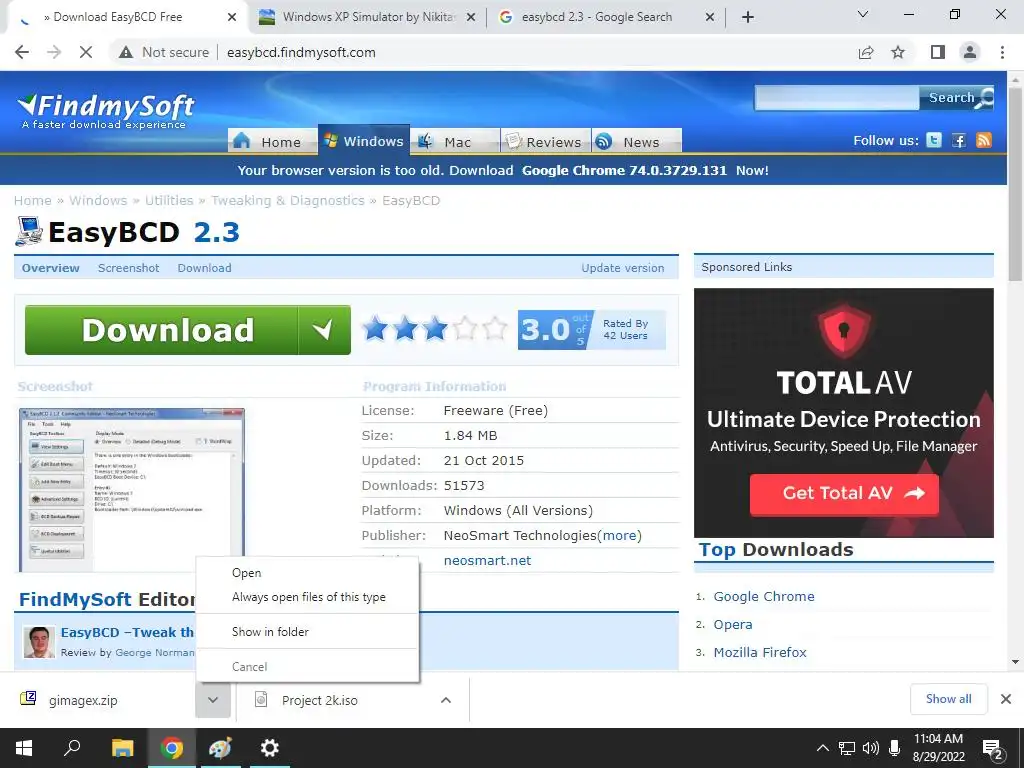Show hidden system tray icons

click(x=823, y=748)
